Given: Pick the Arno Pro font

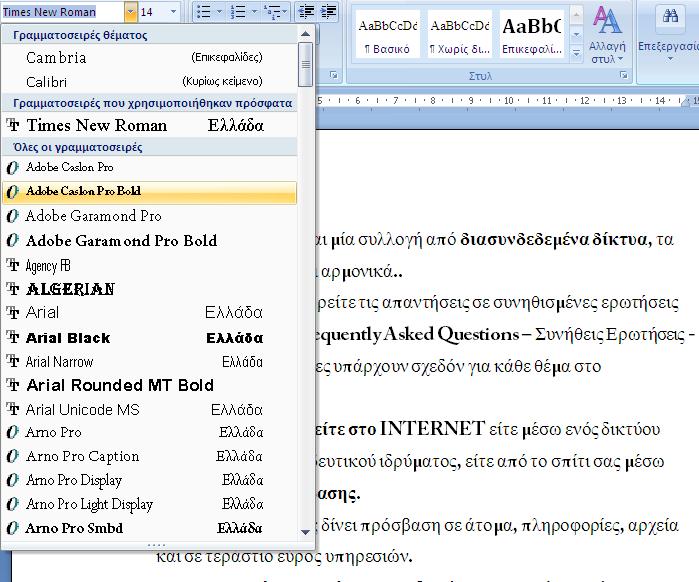Looking at the screenshot, I should (149, 432).
